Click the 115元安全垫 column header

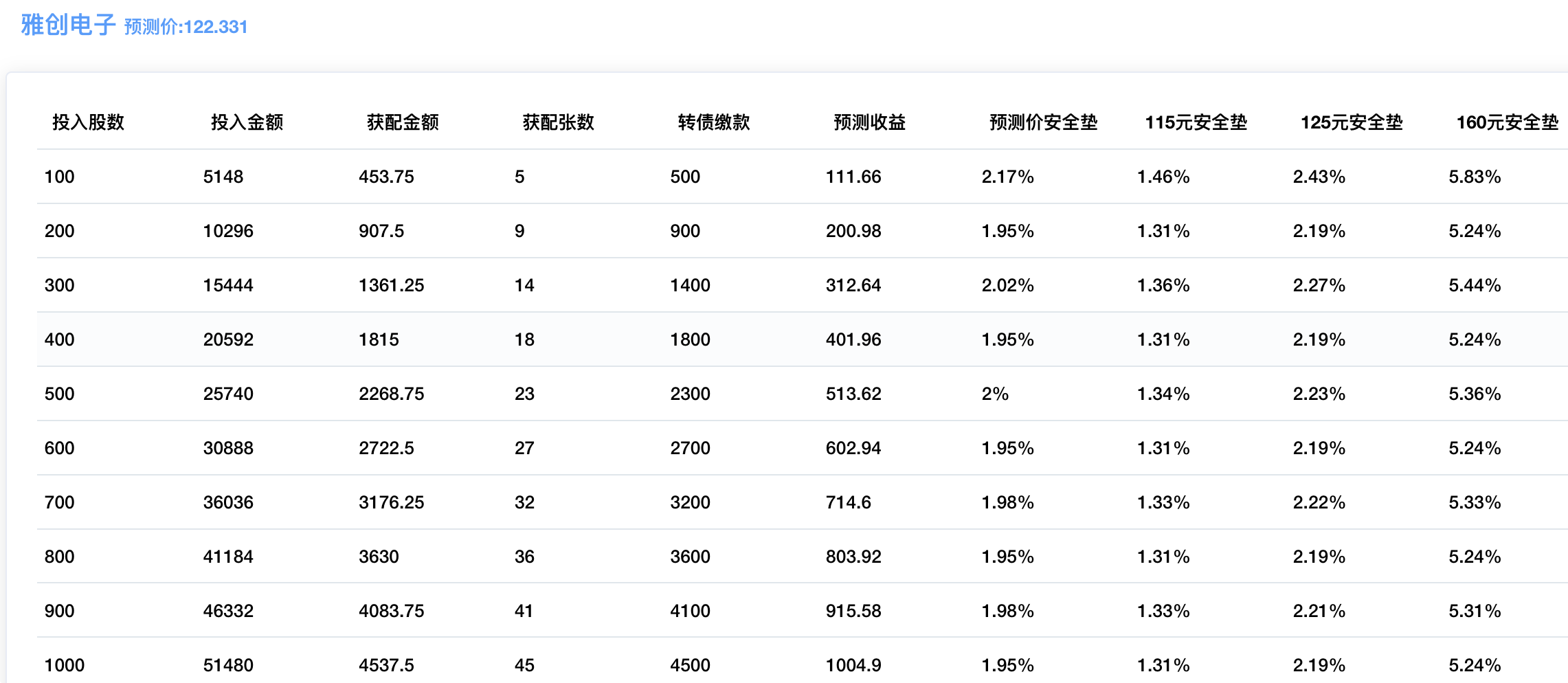[1196, 122]
